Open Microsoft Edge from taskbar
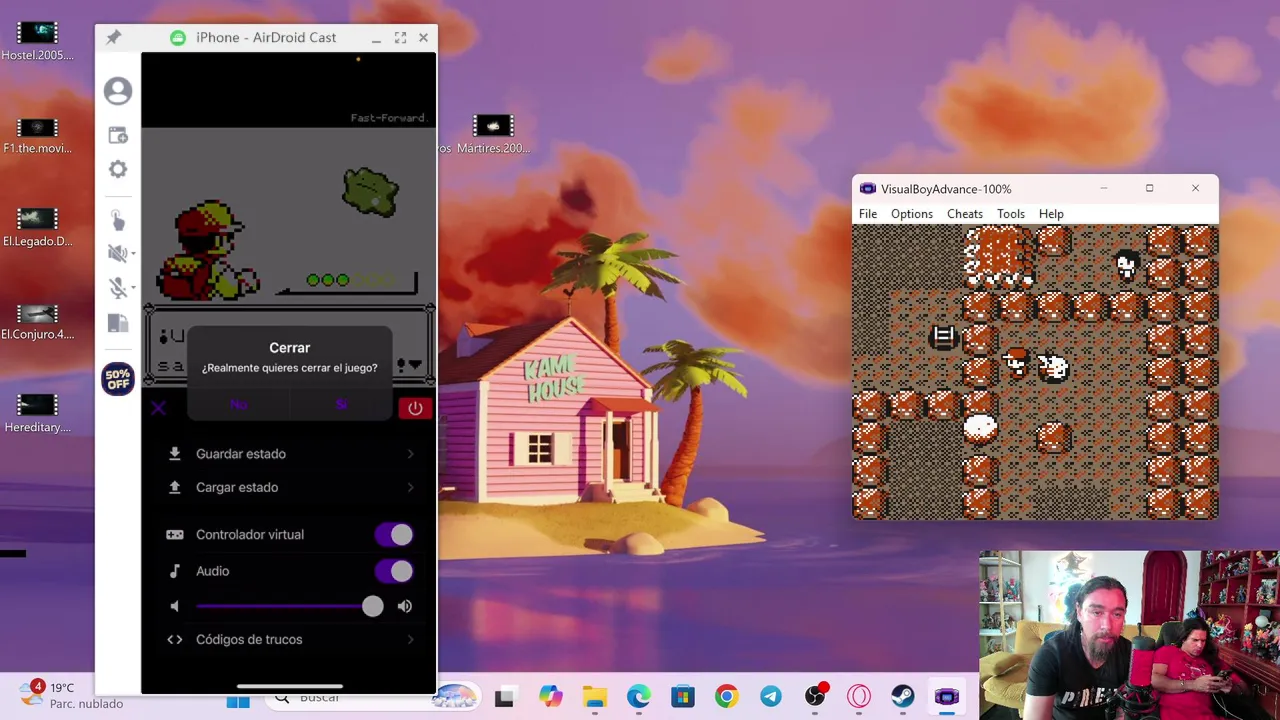This screenshot has width=1280, height=720. [639, 697]
